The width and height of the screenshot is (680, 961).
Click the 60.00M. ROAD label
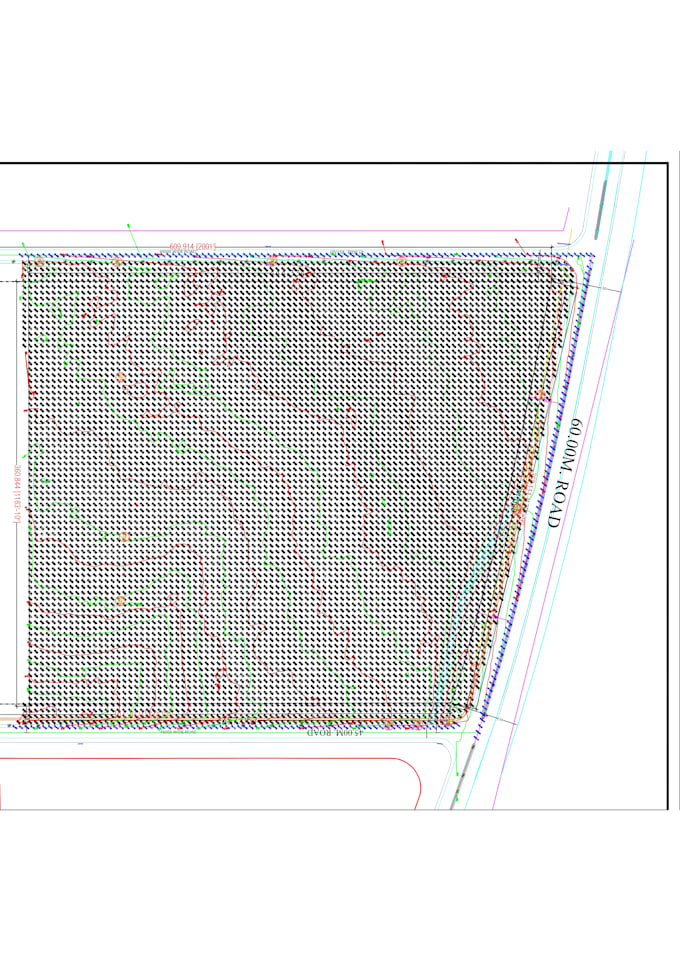tap(564, 473)
